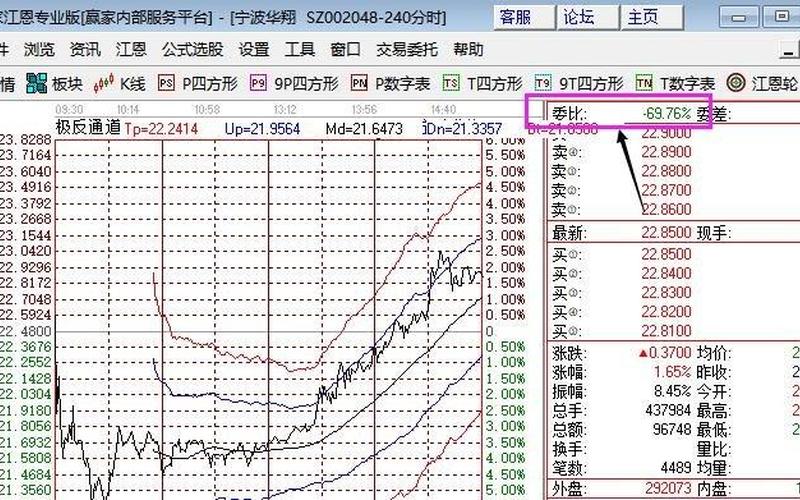Viewport: 800px width, 500px height.
Task: Open the TN T数字表 icon
Action: 644,83
